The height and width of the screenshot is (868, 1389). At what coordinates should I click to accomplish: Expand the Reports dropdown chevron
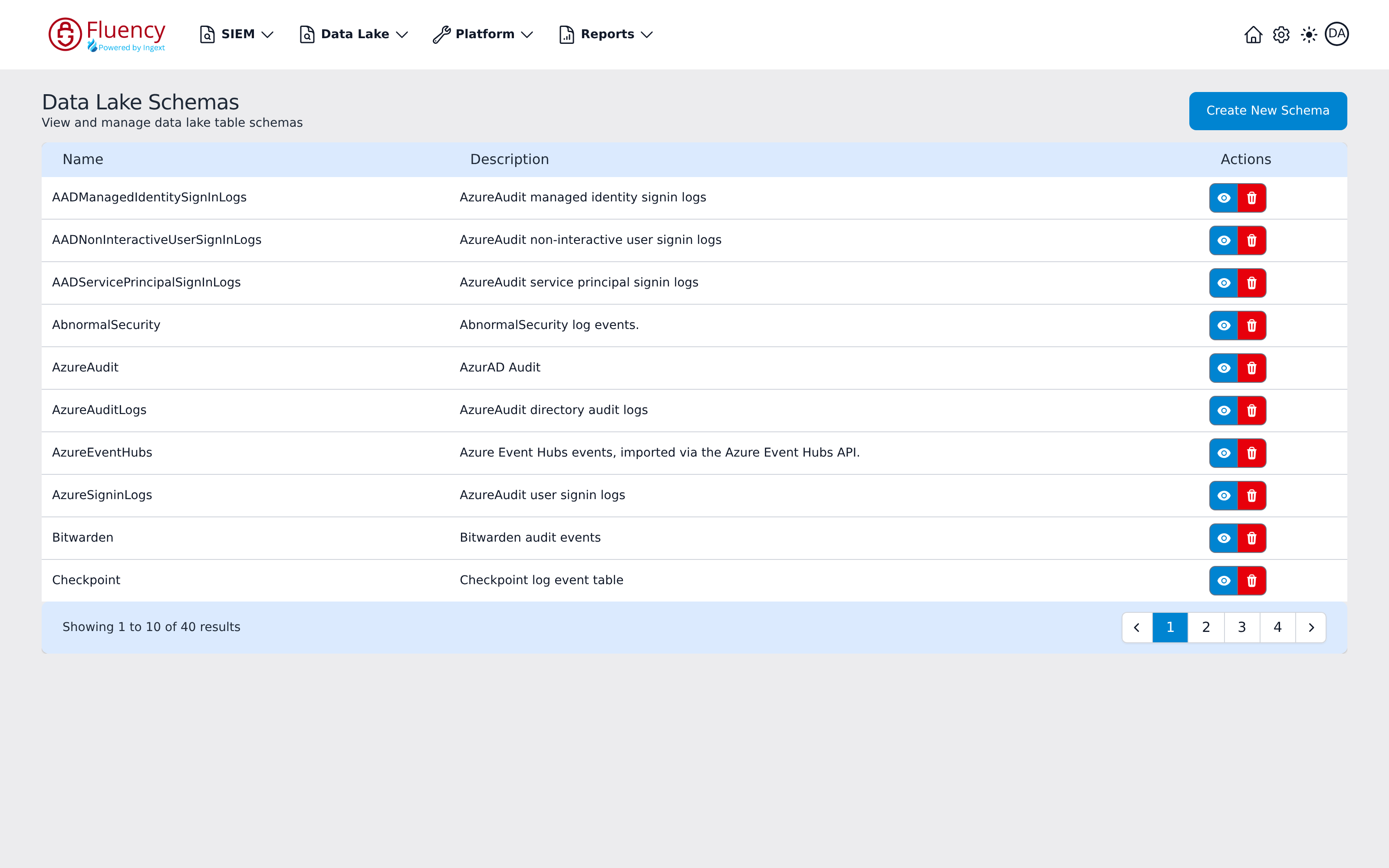coord(647,35)
